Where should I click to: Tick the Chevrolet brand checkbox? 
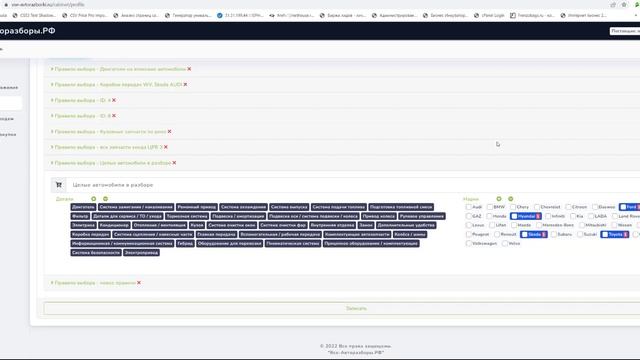537,207
